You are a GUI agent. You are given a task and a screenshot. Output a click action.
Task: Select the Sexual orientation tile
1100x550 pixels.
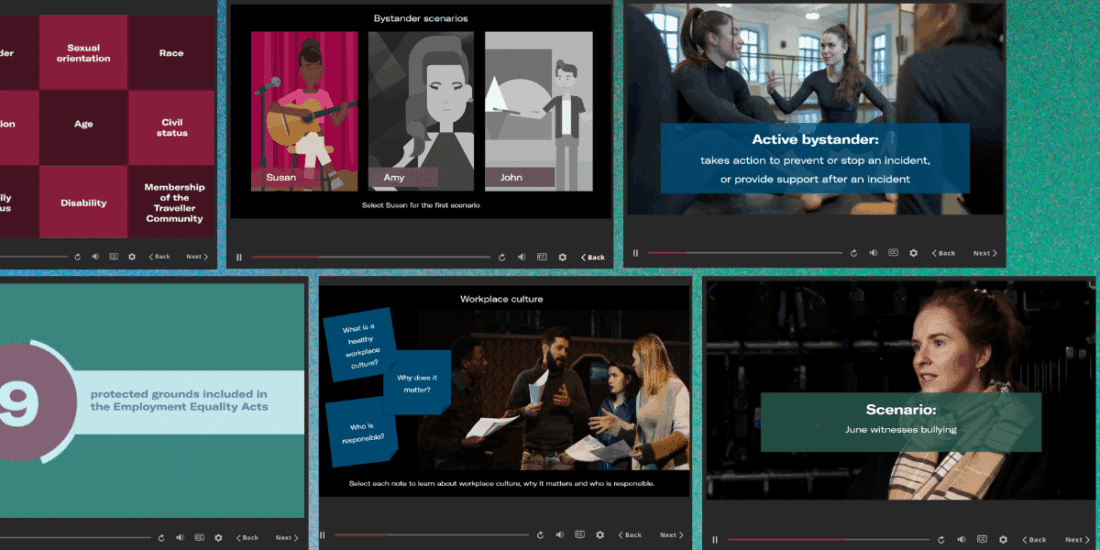84,53
